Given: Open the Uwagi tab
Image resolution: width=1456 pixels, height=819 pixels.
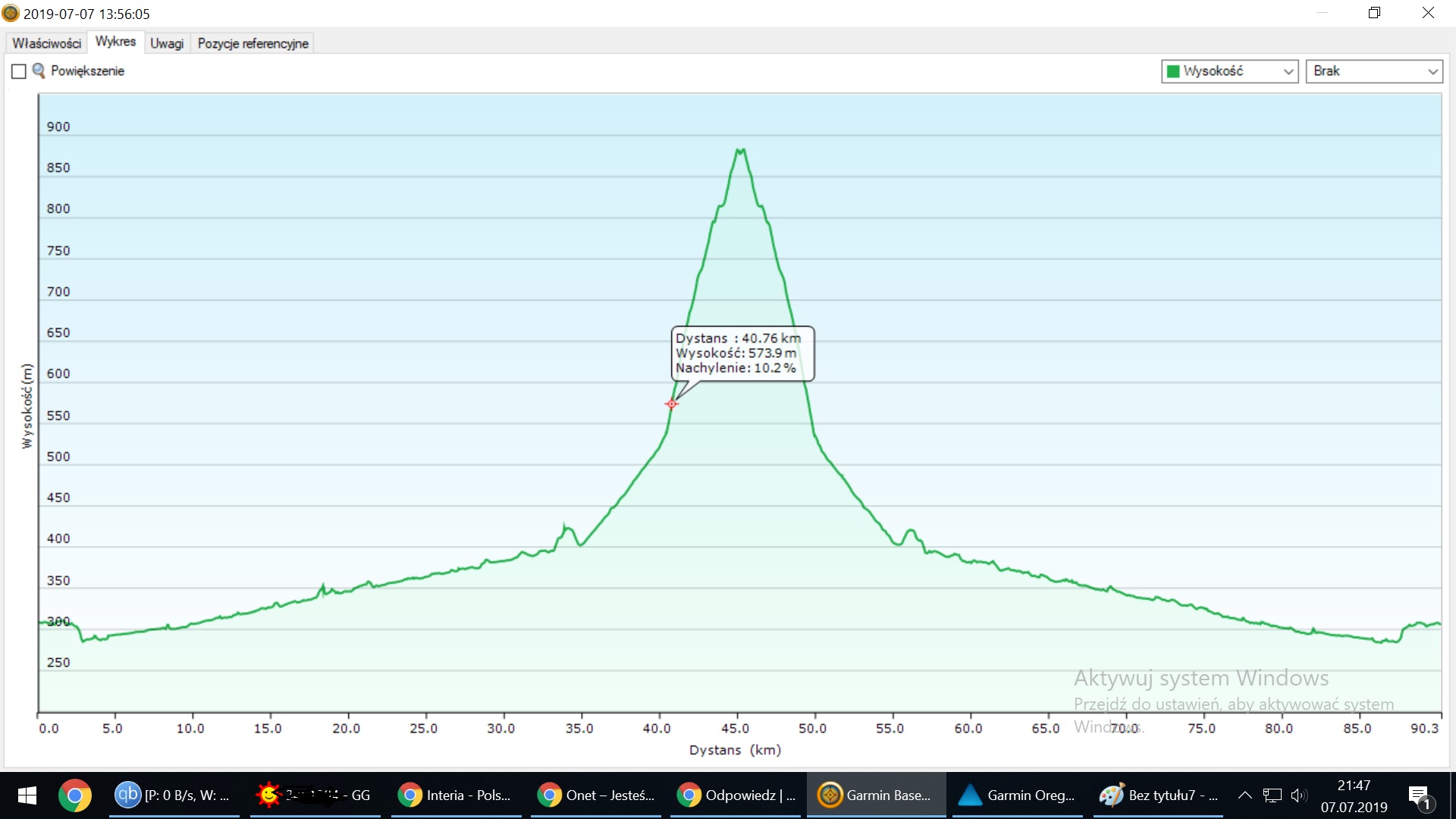Looking at the screenshot, I should [167, 43].
